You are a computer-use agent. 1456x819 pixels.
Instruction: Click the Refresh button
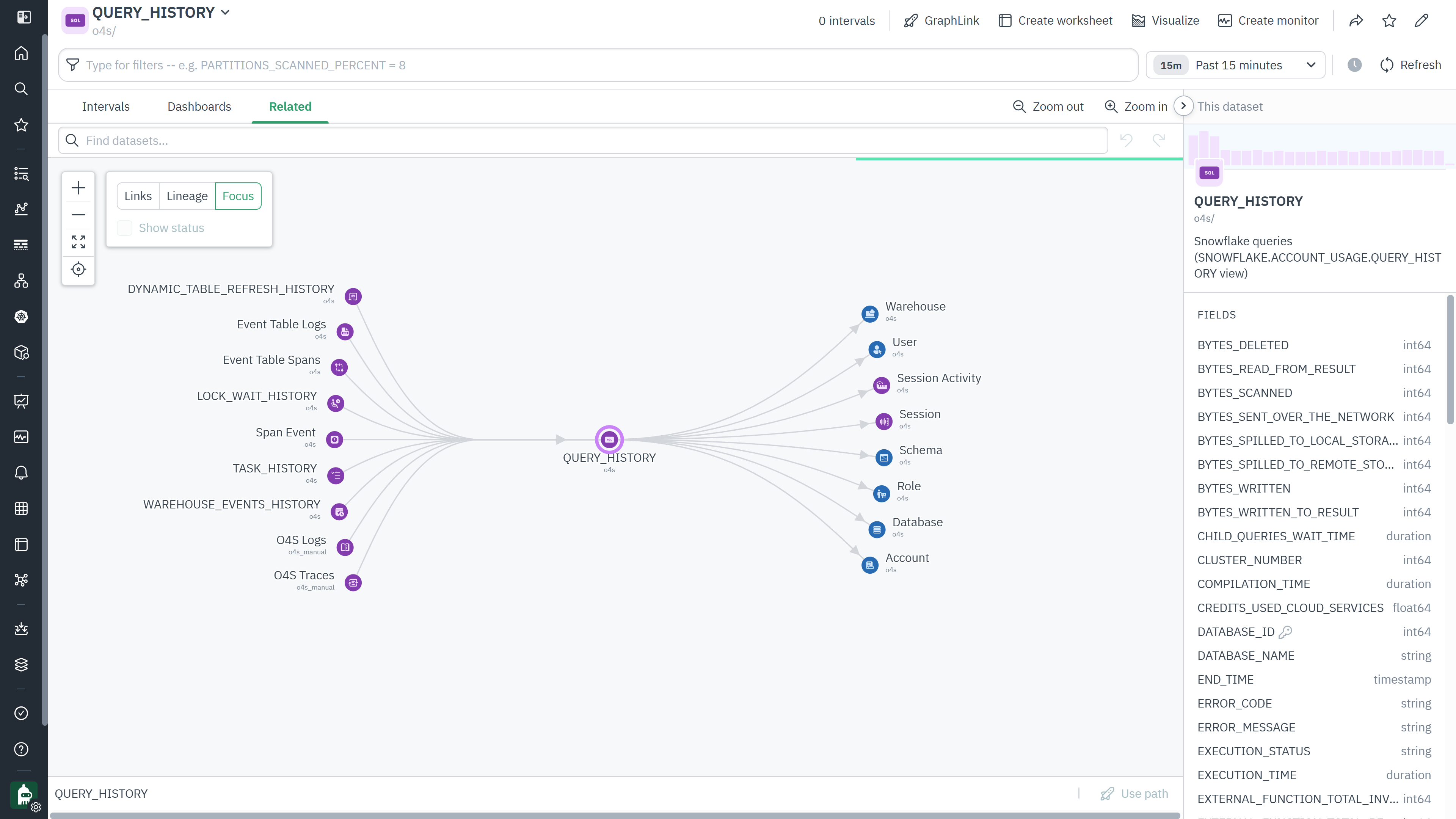[x=1411, y=65]
